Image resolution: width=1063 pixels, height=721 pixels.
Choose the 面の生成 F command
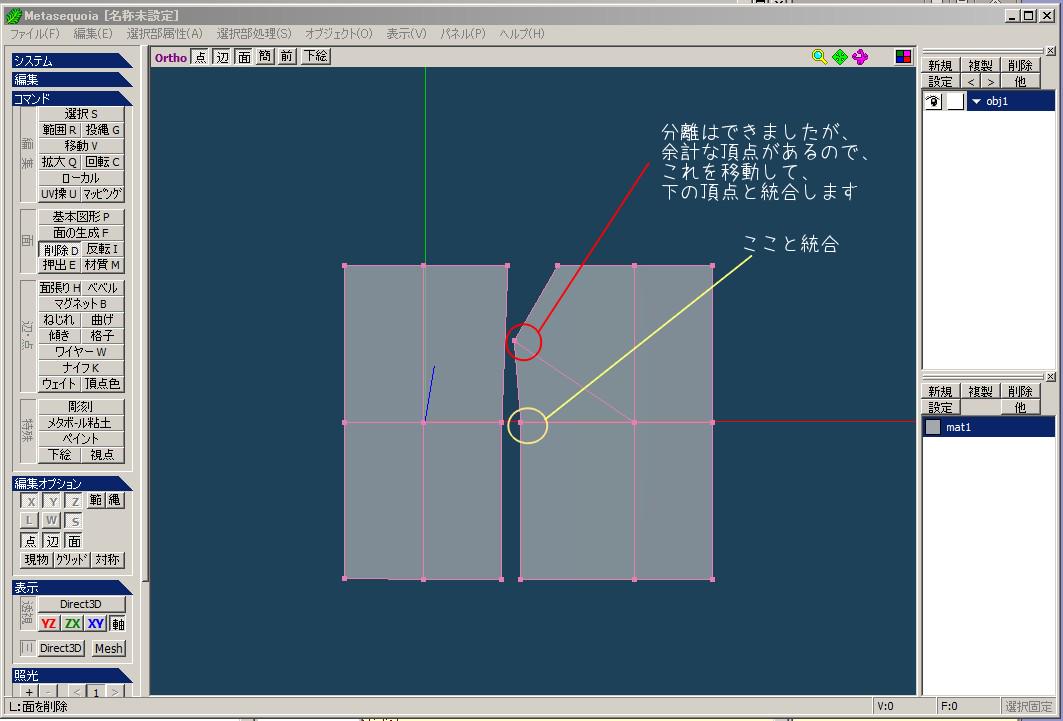[x=81, y=233]
